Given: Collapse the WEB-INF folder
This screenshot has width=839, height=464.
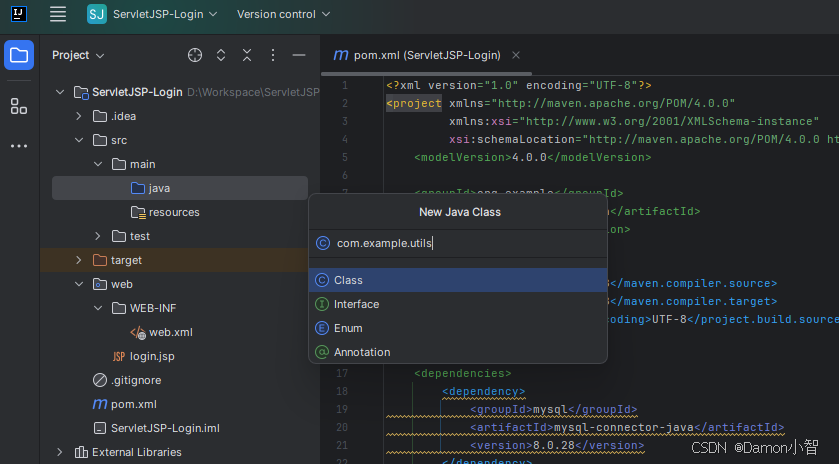Looking at the screenshot, I should [98, 308].
